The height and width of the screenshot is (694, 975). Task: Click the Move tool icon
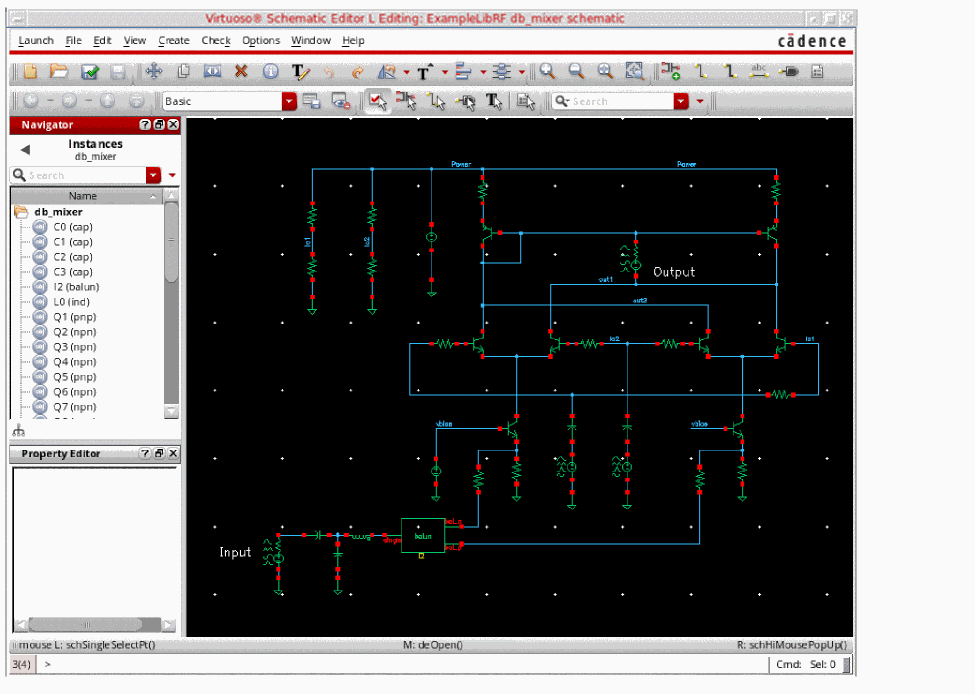point(154,72)
